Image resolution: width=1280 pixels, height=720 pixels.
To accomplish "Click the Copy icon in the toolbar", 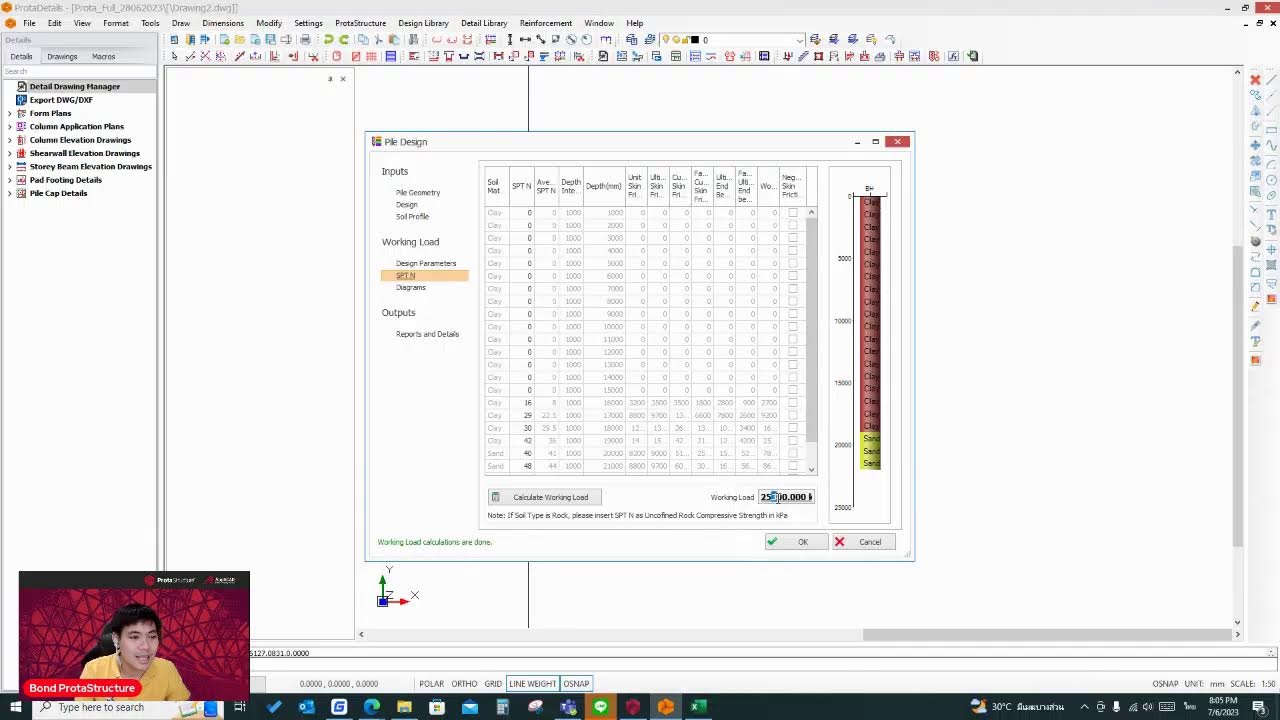I will coord(363,40).
